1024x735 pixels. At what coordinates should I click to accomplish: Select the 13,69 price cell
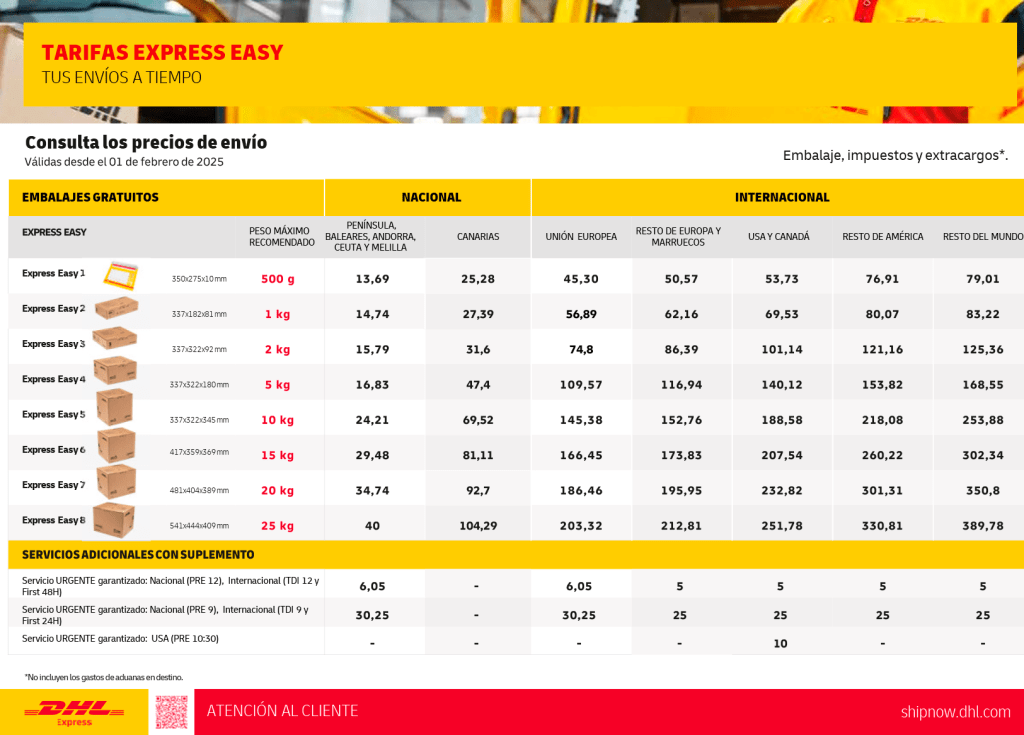click(x=372, y=279)
